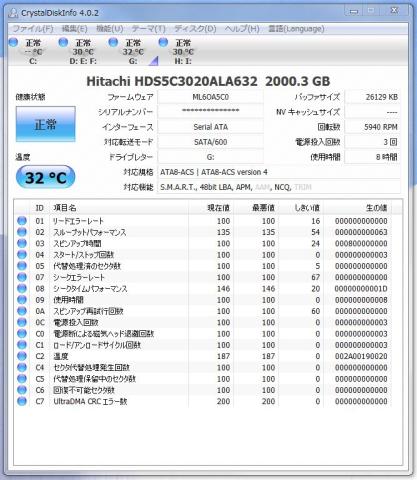This screenshot has width=417, height=480.
Task: Click the firmware field ML60A5C0
Action: 210,97
